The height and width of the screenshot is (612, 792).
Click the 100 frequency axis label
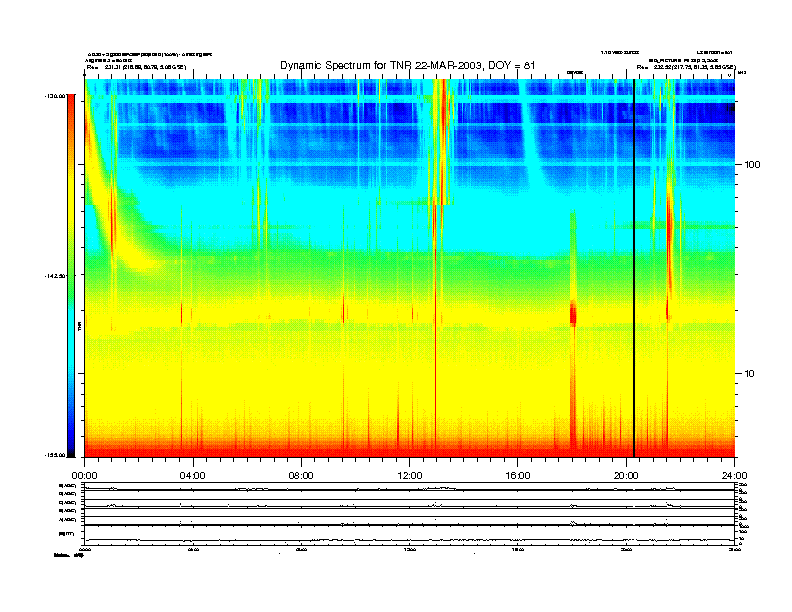point(752,165)
